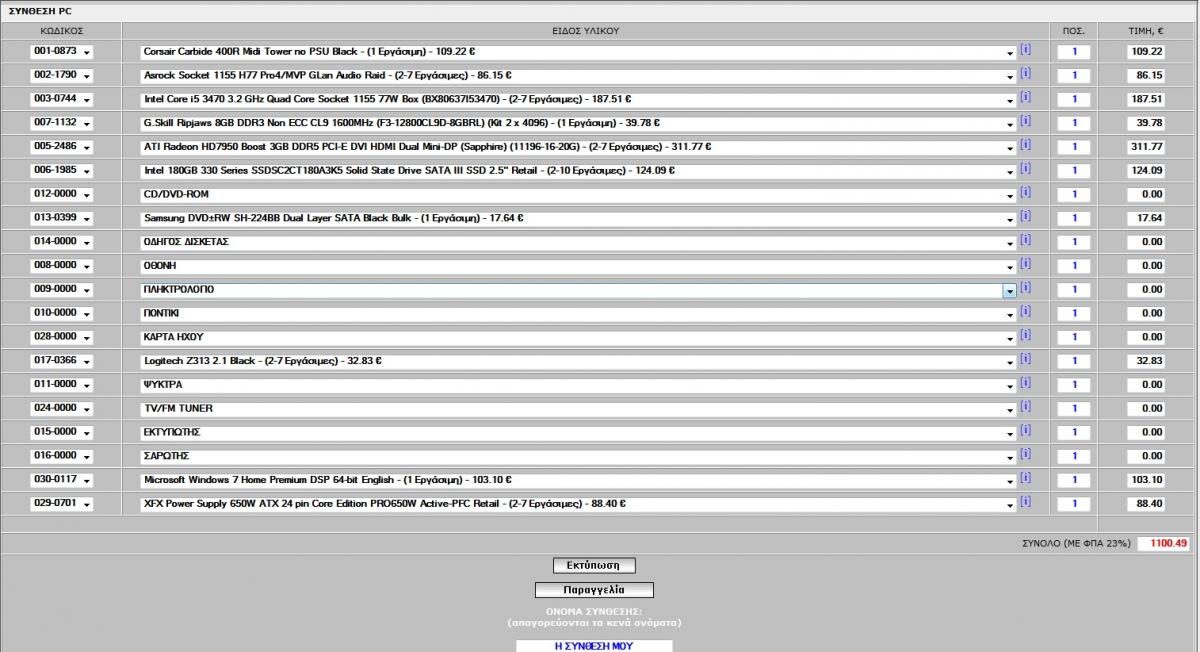Screen dimensions: 1200x652
Task: Click the ΤΙΜΗ, € column header
Action: (x=1146, y=31)
